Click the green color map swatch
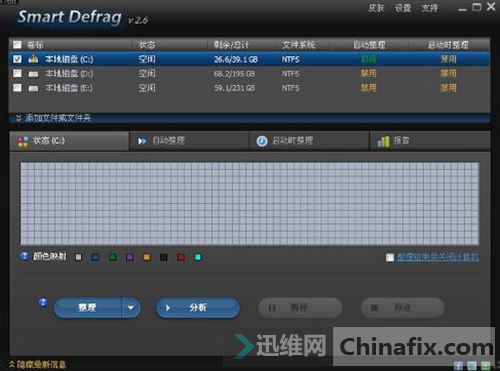 113,257
